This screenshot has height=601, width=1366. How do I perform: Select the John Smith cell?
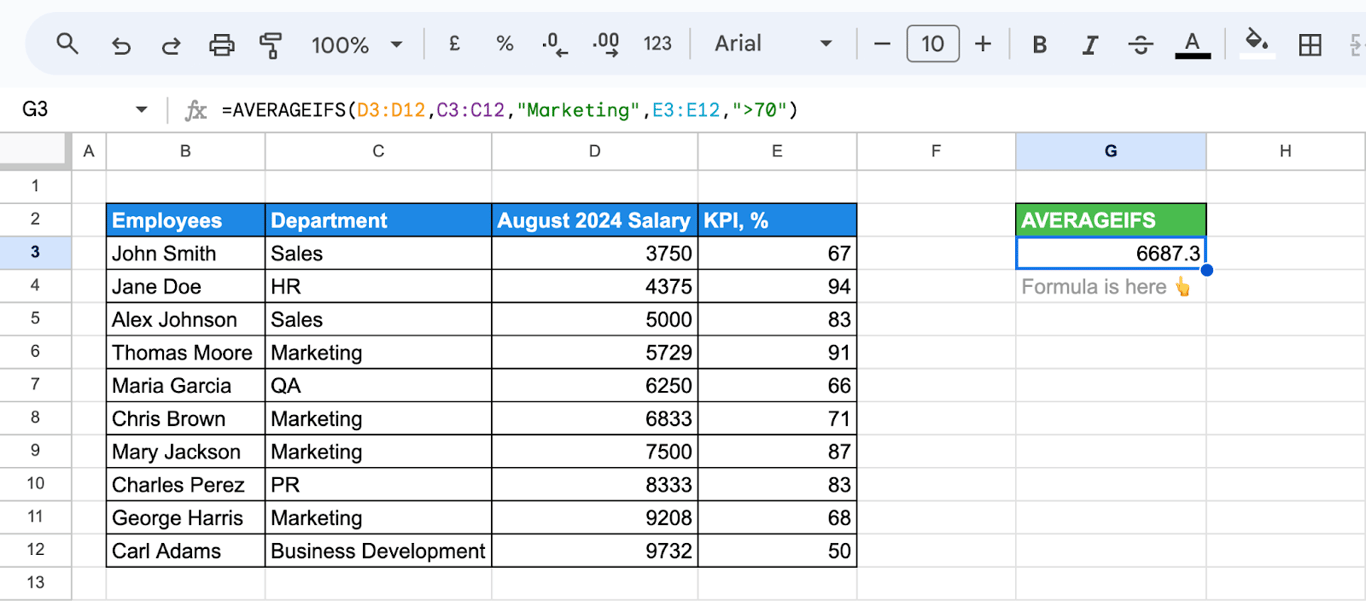click(x=186, y=253)
